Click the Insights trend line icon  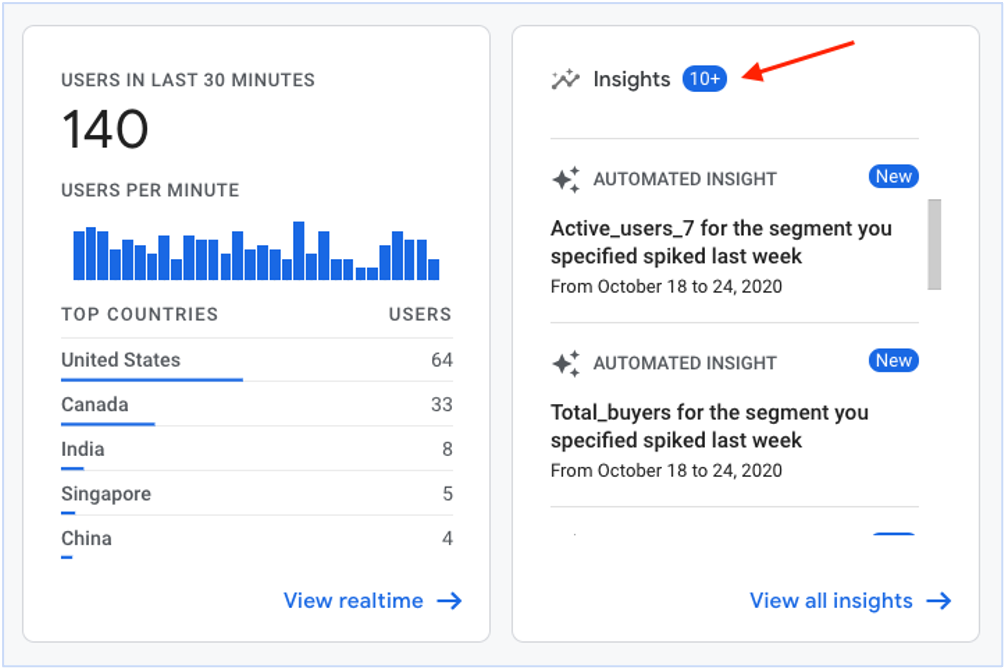tap(566, 79)
